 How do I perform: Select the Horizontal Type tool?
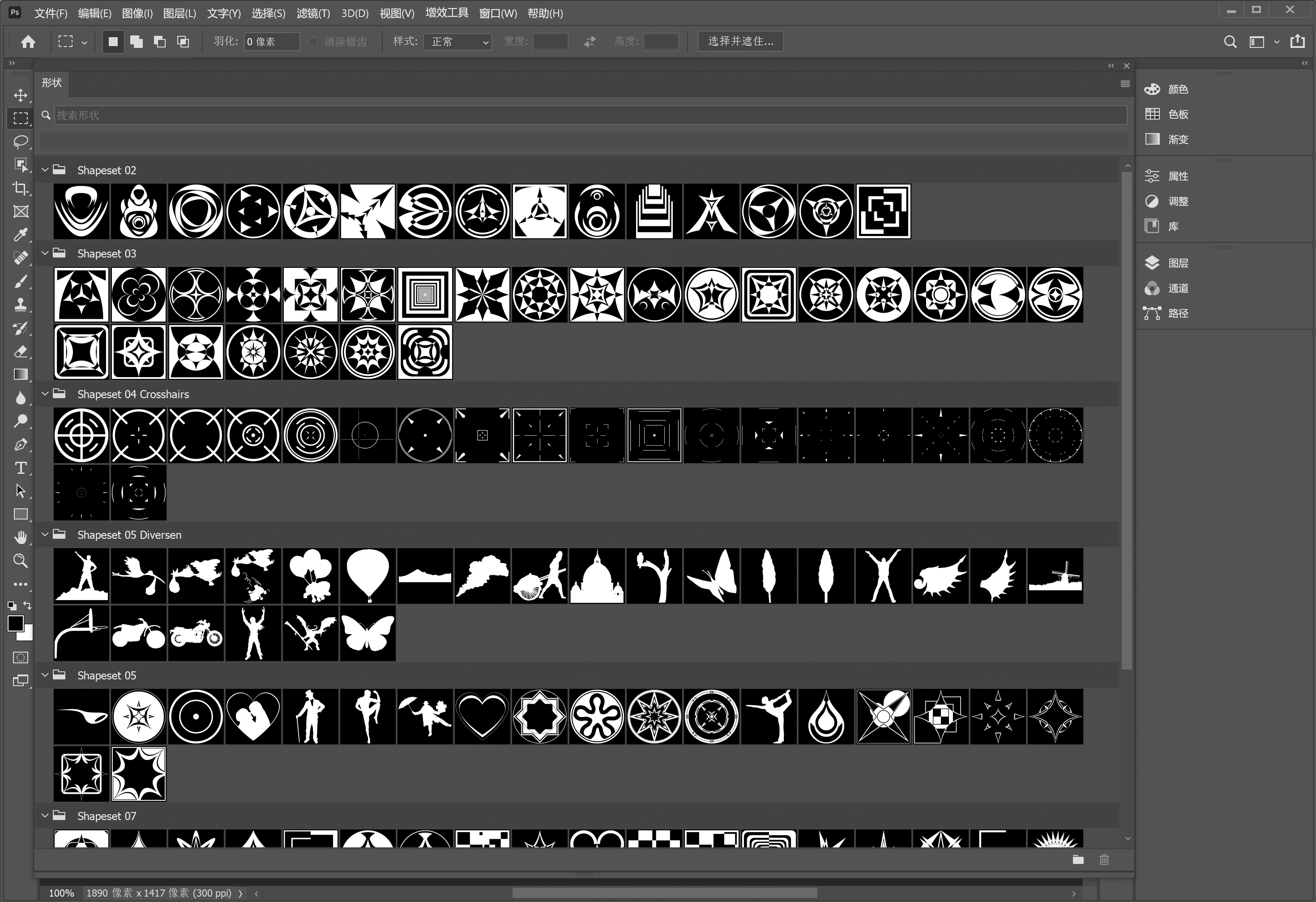(21, 468)
